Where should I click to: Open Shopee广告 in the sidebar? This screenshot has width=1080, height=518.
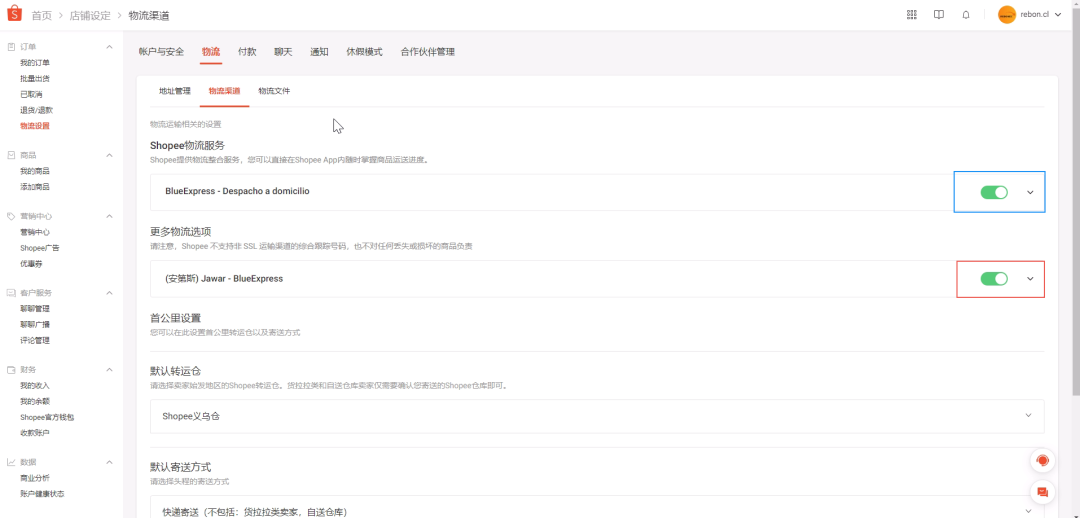coord(40,248)
